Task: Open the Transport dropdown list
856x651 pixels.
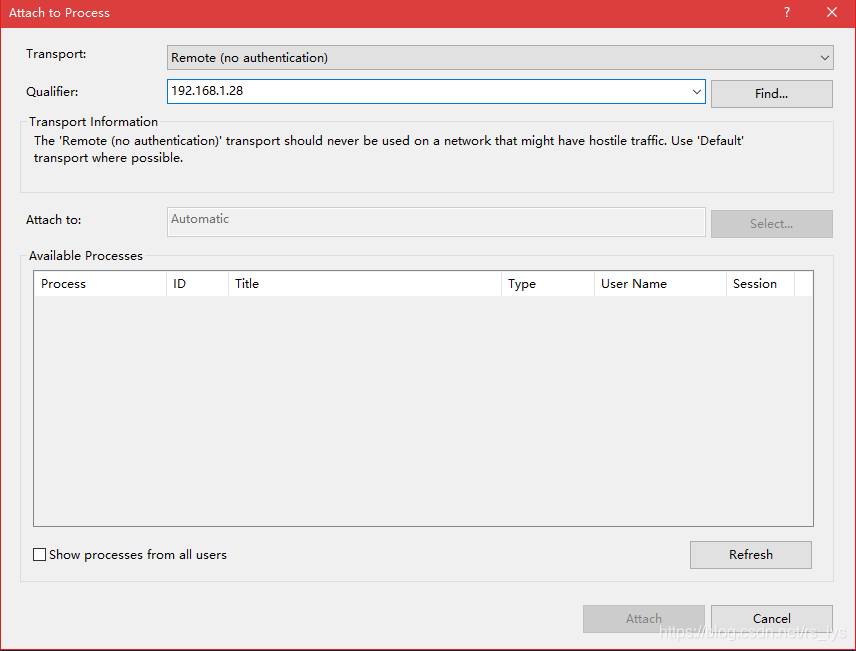Action: click(x=500, y=57)
